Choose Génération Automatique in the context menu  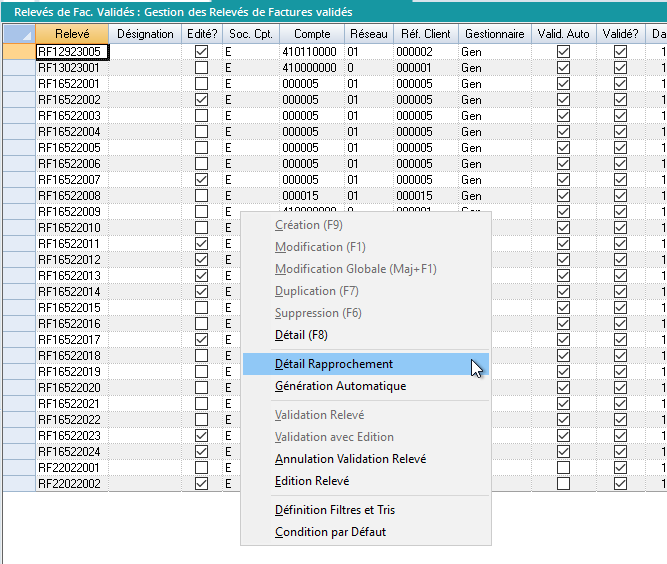340,386
